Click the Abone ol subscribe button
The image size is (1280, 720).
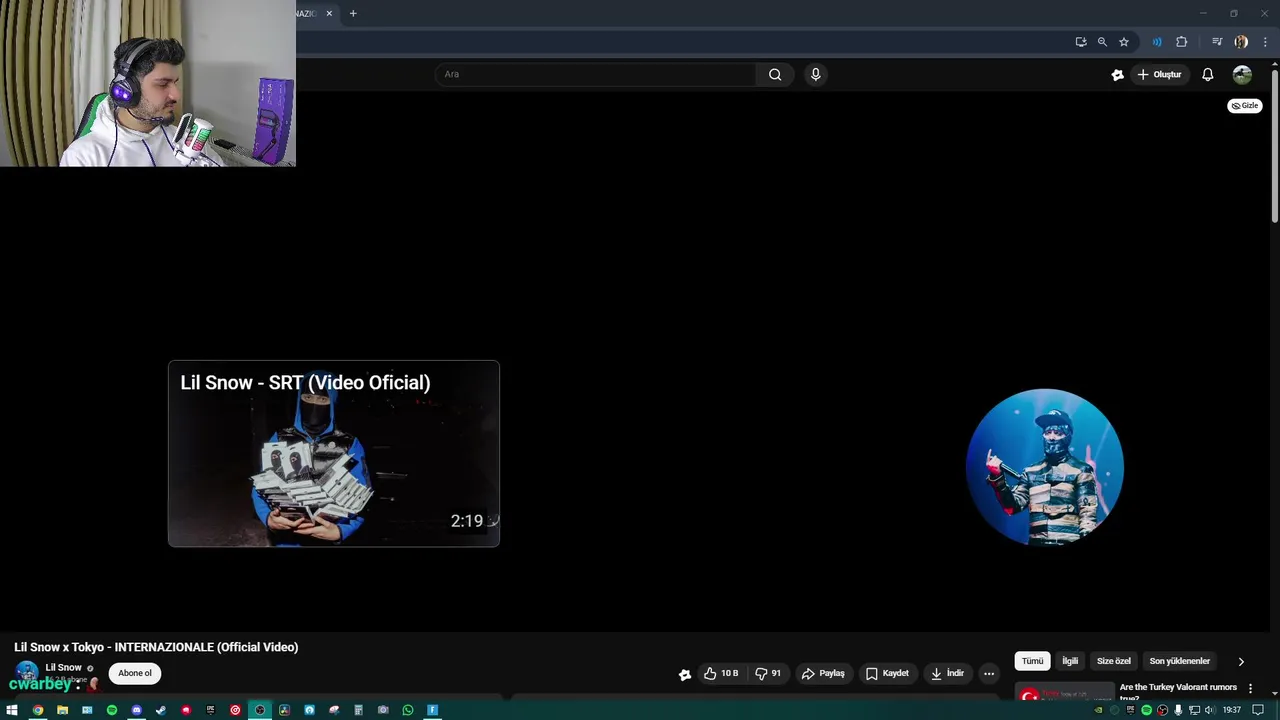[x=135, y=673]
